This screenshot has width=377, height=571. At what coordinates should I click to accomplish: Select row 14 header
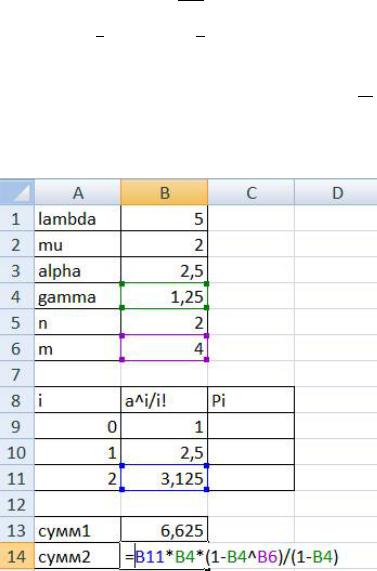17,556
